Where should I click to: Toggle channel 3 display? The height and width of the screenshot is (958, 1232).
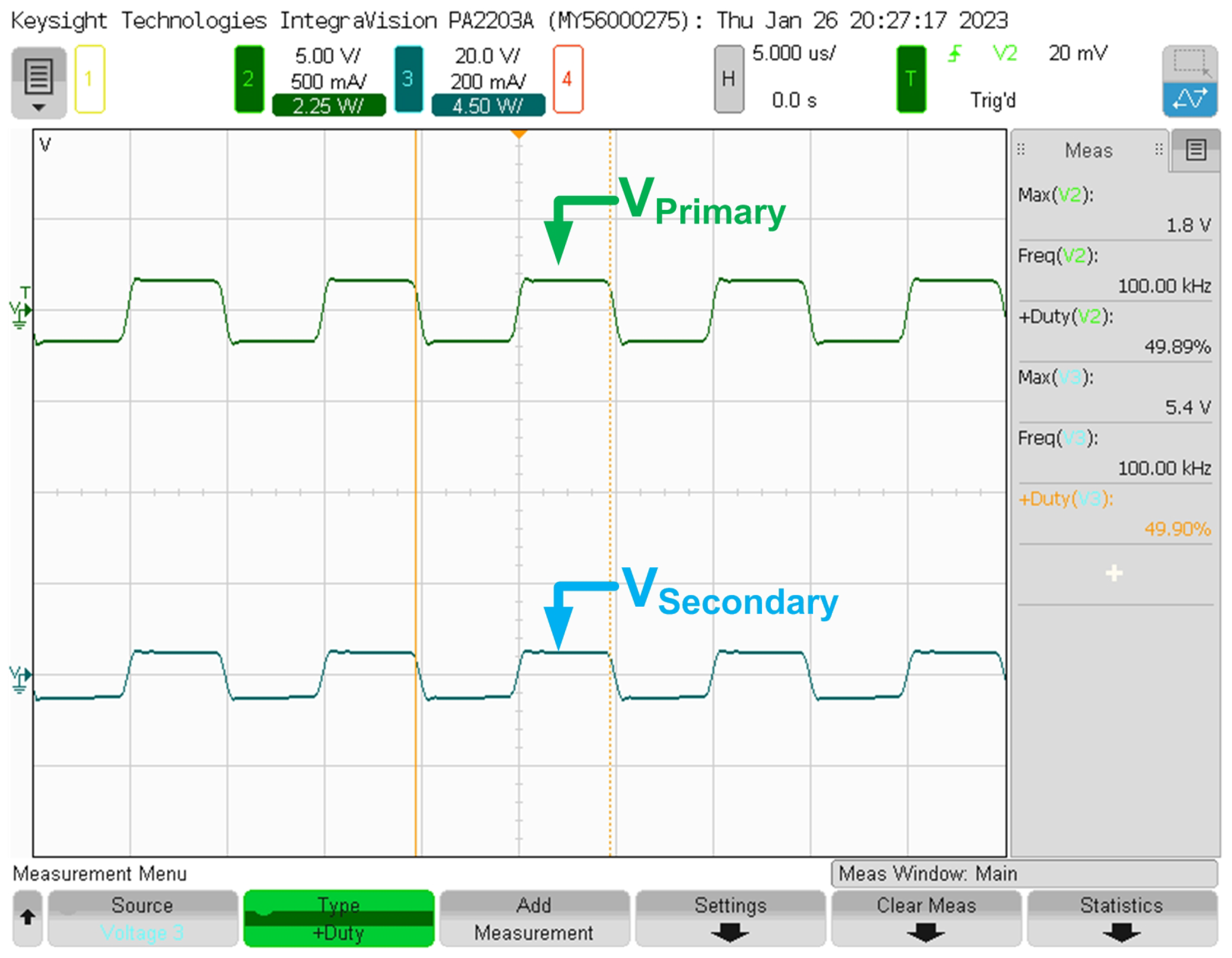click(408, 79)
